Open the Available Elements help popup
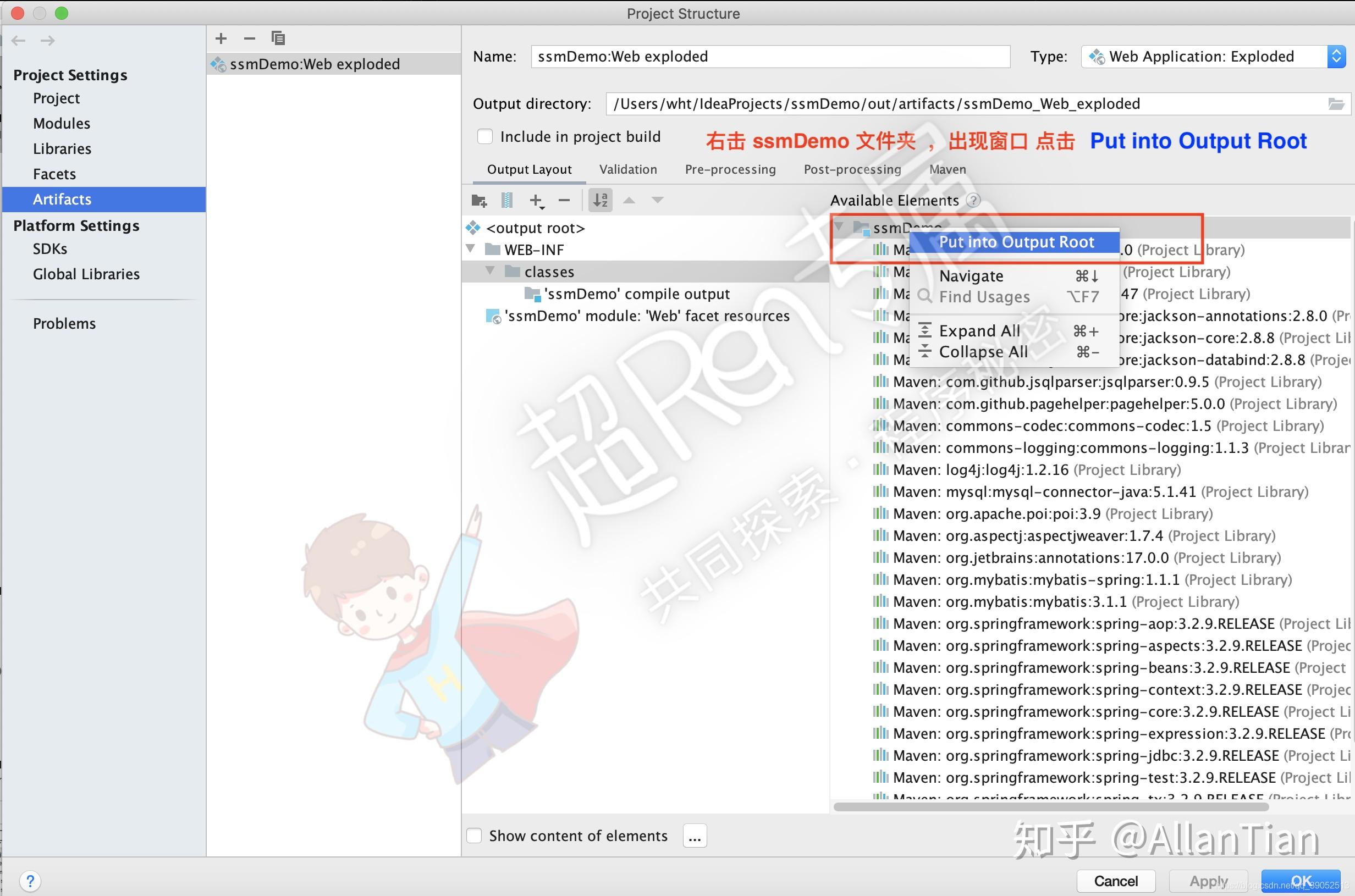Image resolution: width=1355 pixels, height=896 pixels. (x=974, y=200)
